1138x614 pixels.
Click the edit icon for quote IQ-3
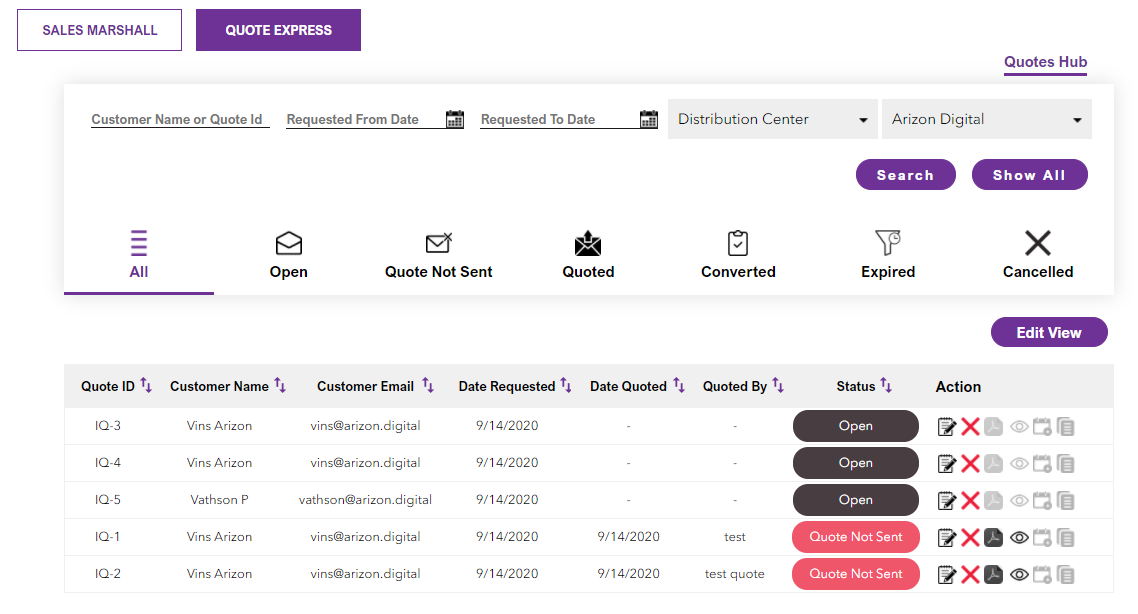point(946,427)
